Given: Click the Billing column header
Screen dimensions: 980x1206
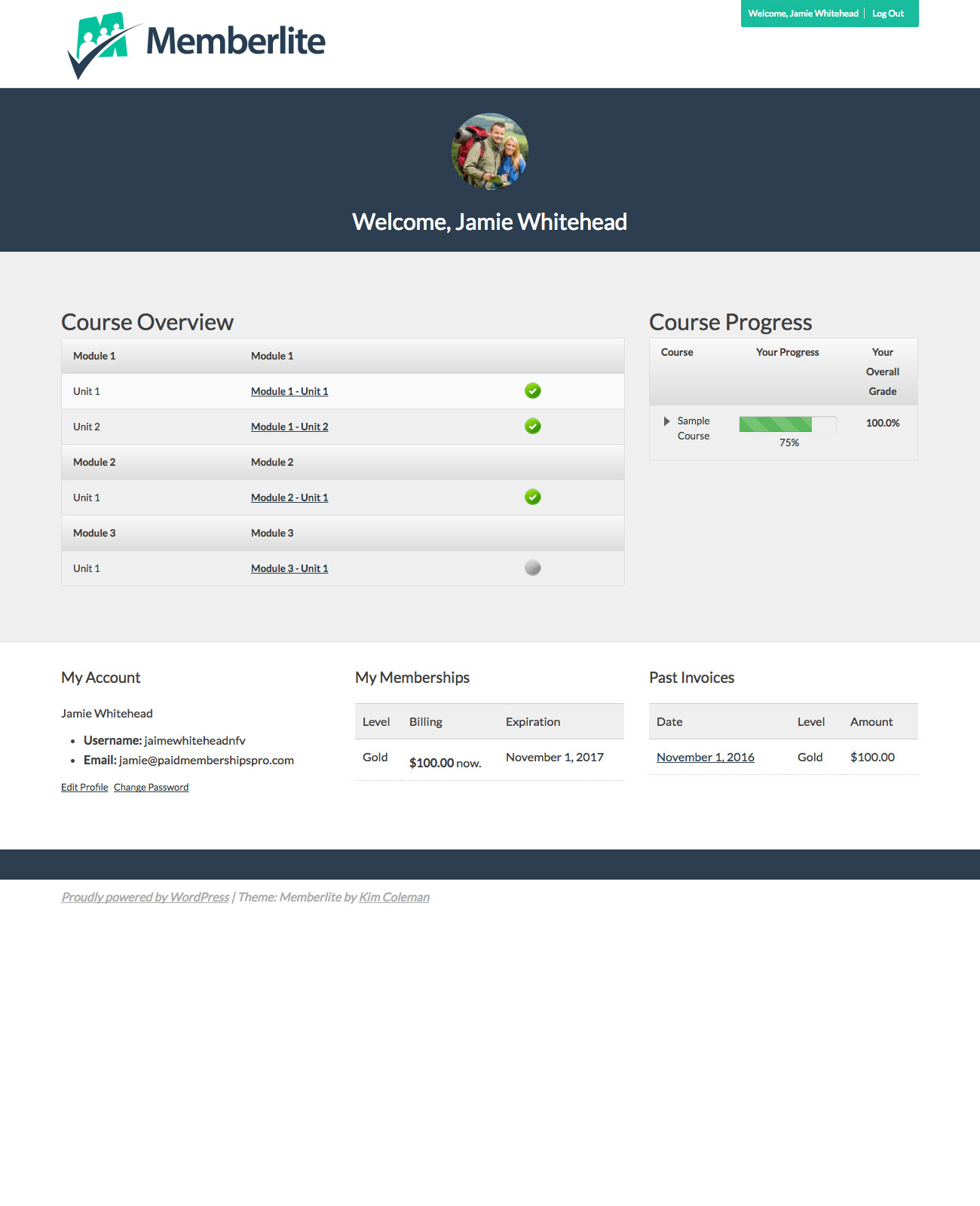Looking at the screenshot, I should pos(426,721).
